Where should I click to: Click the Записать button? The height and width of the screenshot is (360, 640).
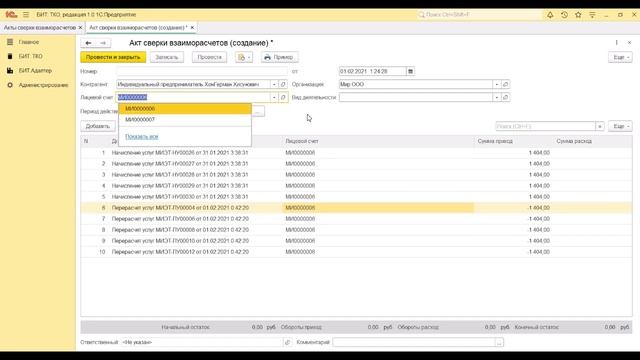[167, 57]
